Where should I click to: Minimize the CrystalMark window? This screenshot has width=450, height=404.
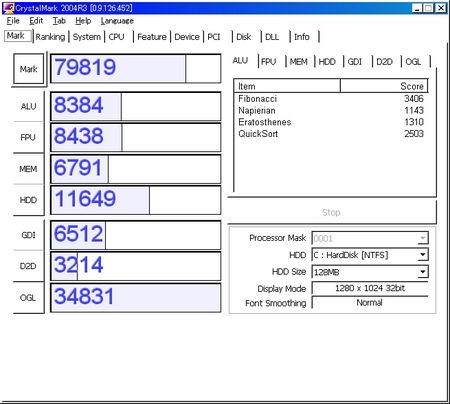(x=417, y=8)
